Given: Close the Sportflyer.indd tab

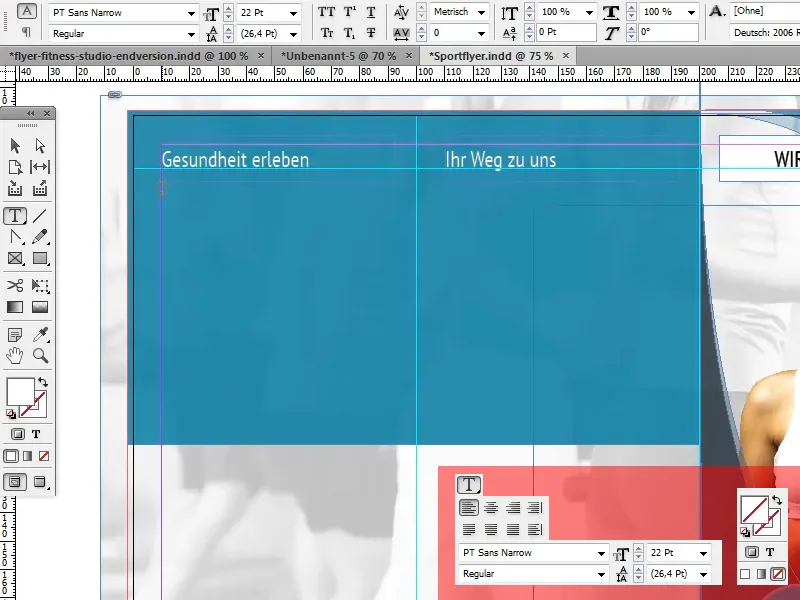Looking at the screenshot, I should (x=566, y=56).
